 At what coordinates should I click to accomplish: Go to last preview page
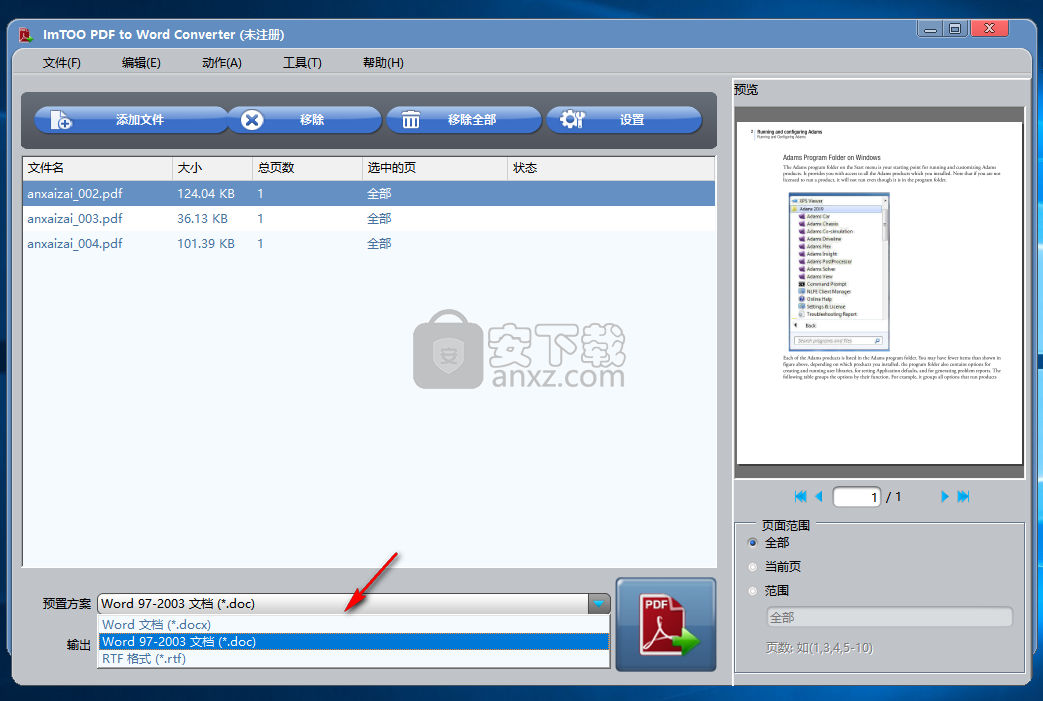click(x=963, y=496)
